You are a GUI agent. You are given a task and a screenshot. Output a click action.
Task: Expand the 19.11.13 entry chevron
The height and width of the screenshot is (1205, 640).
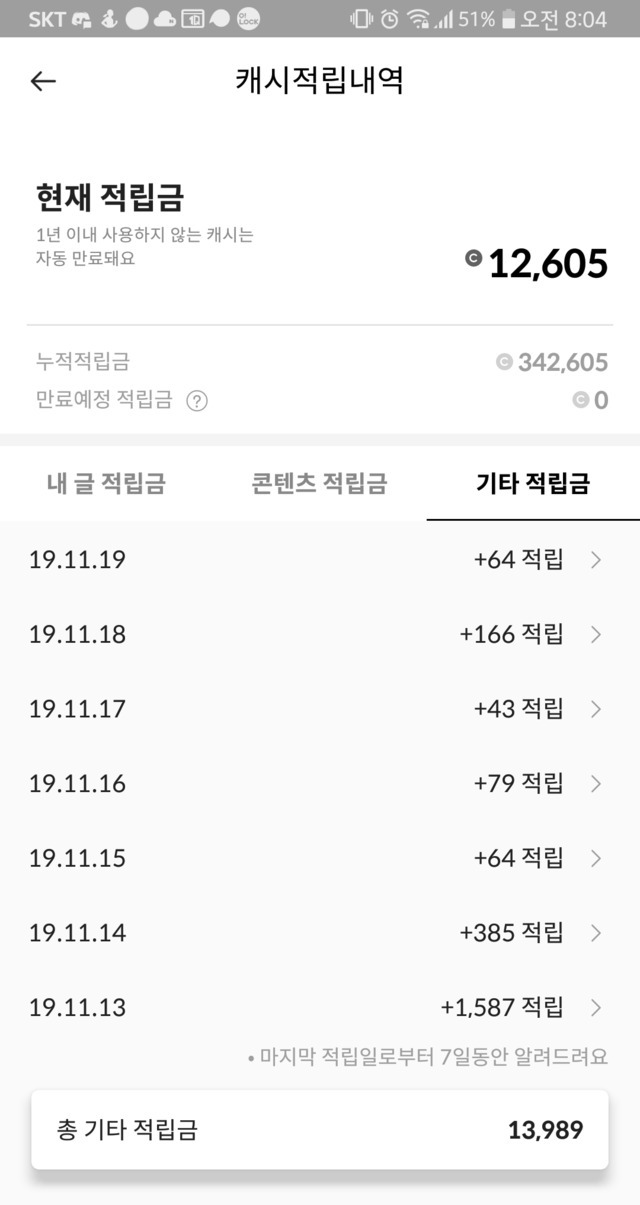pos(596,1007)
